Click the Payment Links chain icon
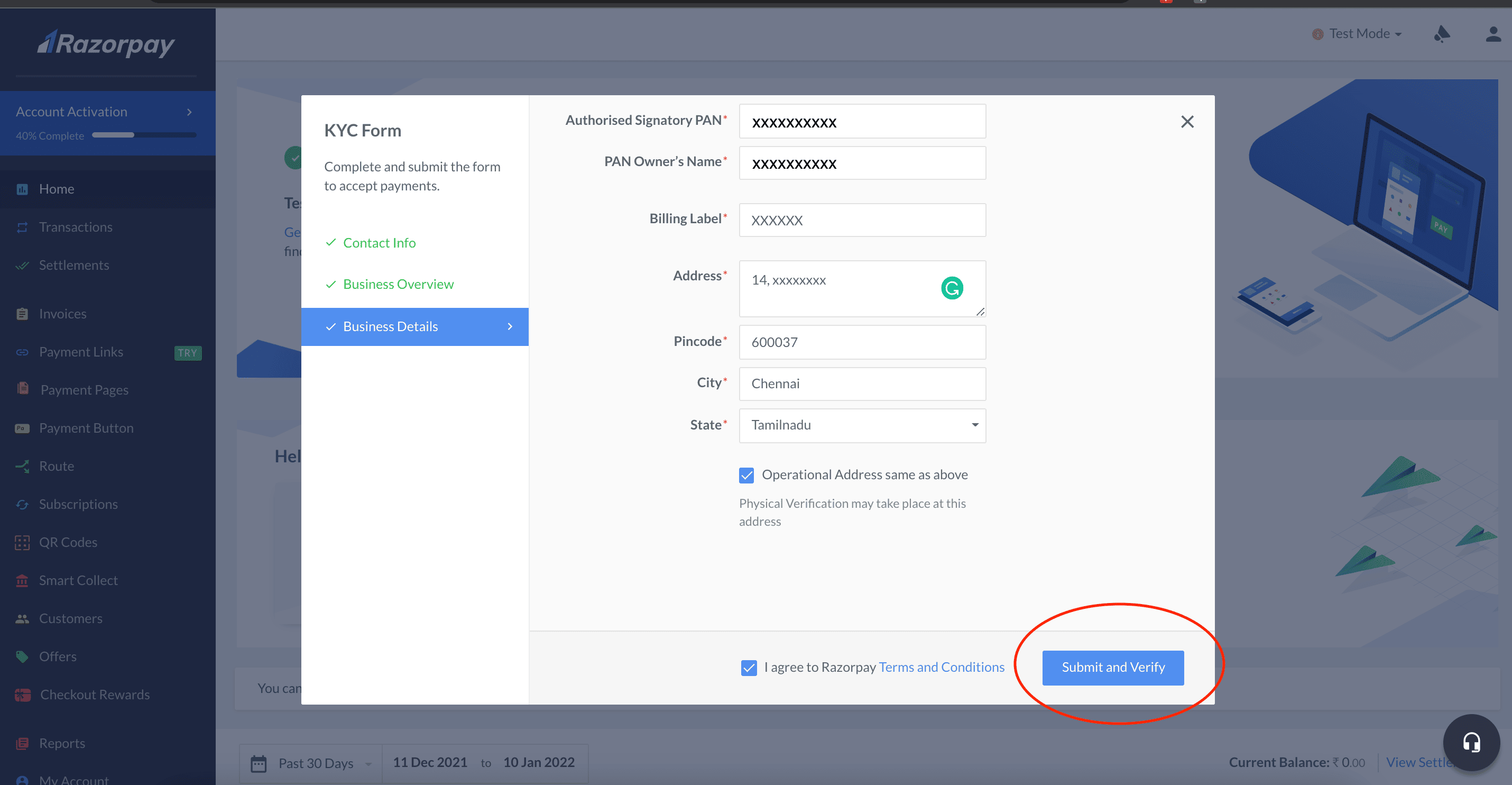This screenshot has width=1512, height=785. [x=22, y=352]
